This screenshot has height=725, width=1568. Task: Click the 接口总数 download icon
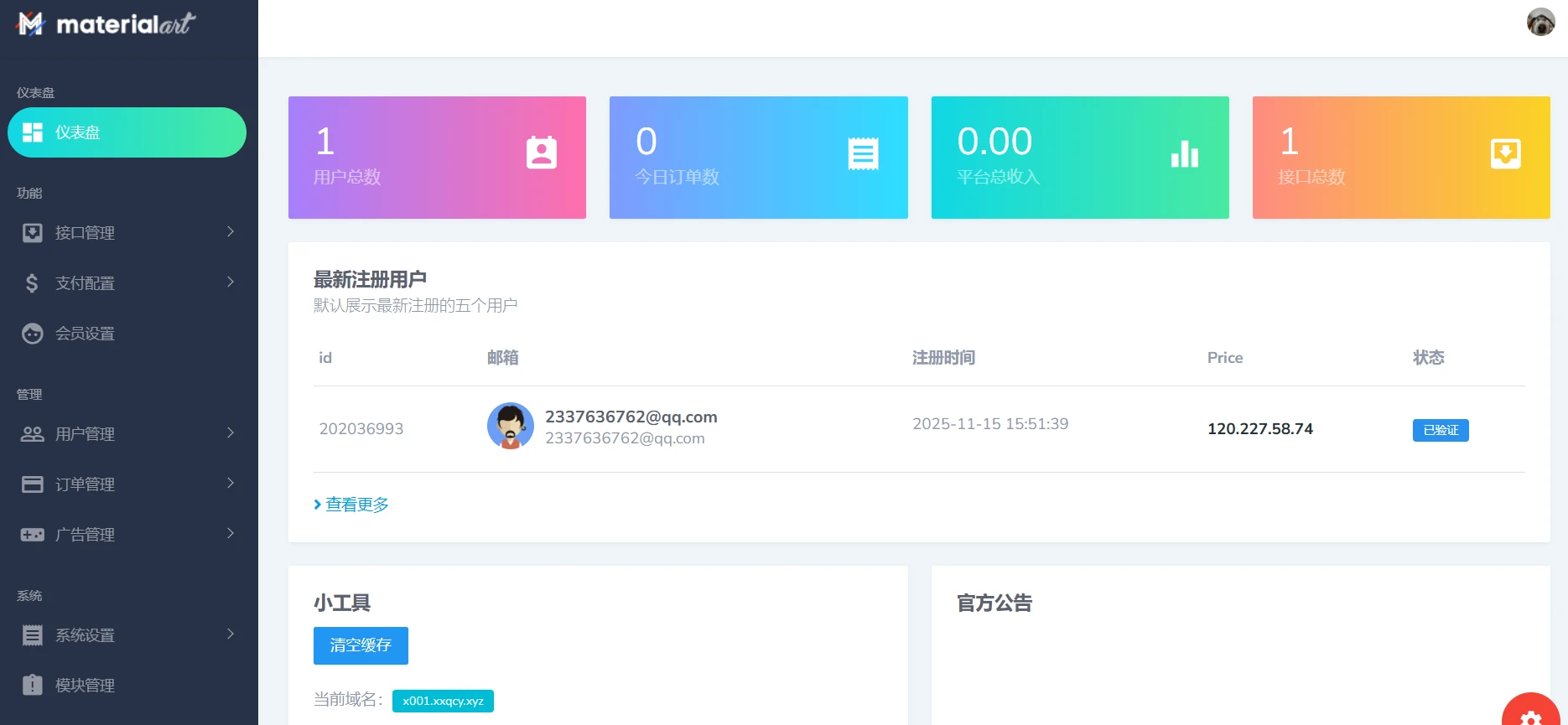point(1506,153)
